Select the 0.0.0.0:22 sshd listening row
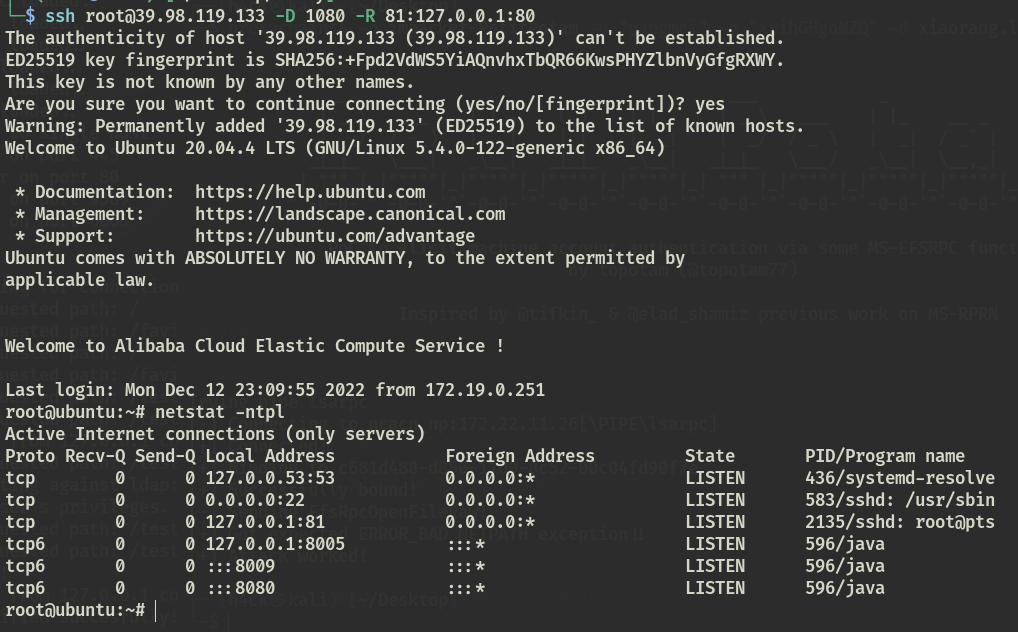Image resolution: width=1018 pixels, height=632 pixels. click(x=500, y=501)
